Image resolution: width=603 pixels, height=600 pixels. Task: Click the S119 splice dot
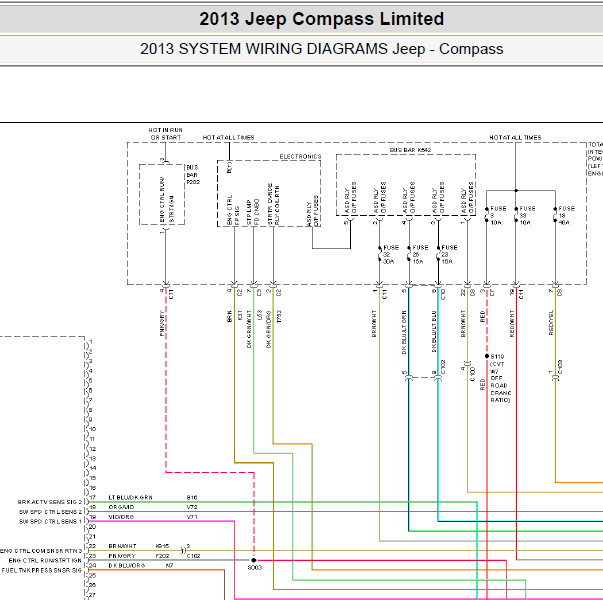pos(487,356)
